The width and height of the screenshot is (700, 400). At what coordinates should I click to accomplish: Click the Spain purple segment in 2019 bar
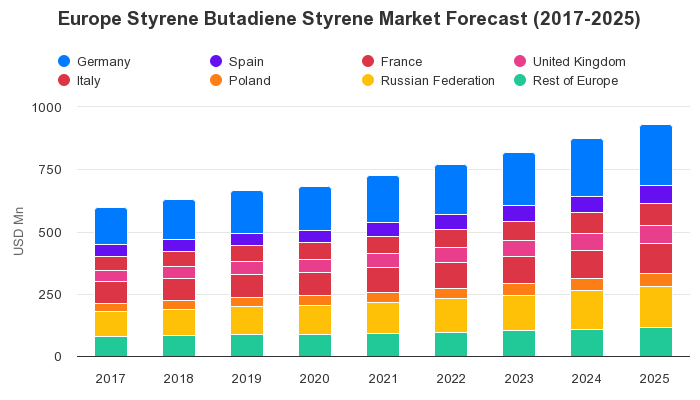pyautogui.click(x=247, y=239)
